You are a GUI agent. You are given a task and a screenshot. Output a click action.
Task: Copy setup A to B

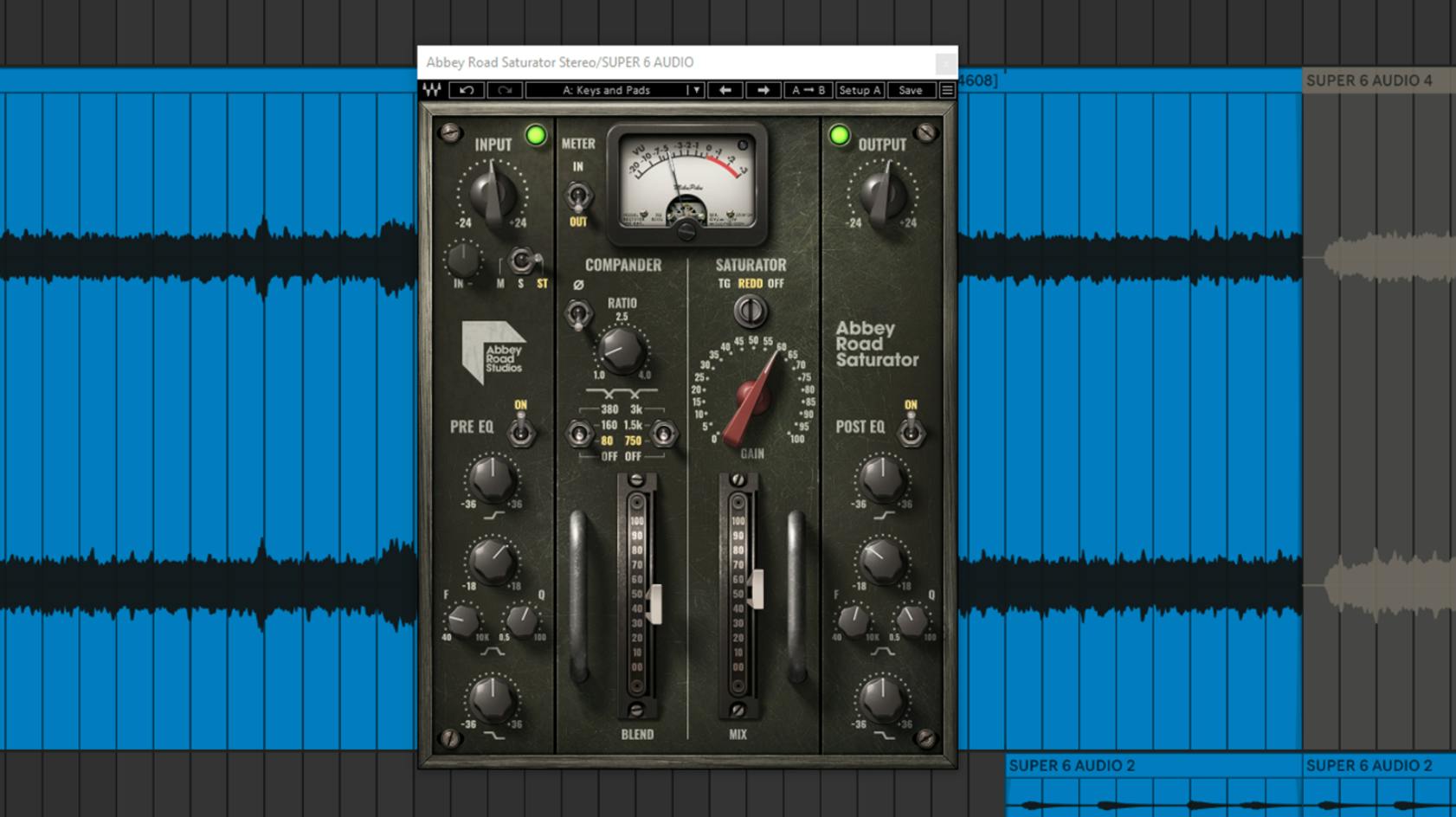click(809, 90)
